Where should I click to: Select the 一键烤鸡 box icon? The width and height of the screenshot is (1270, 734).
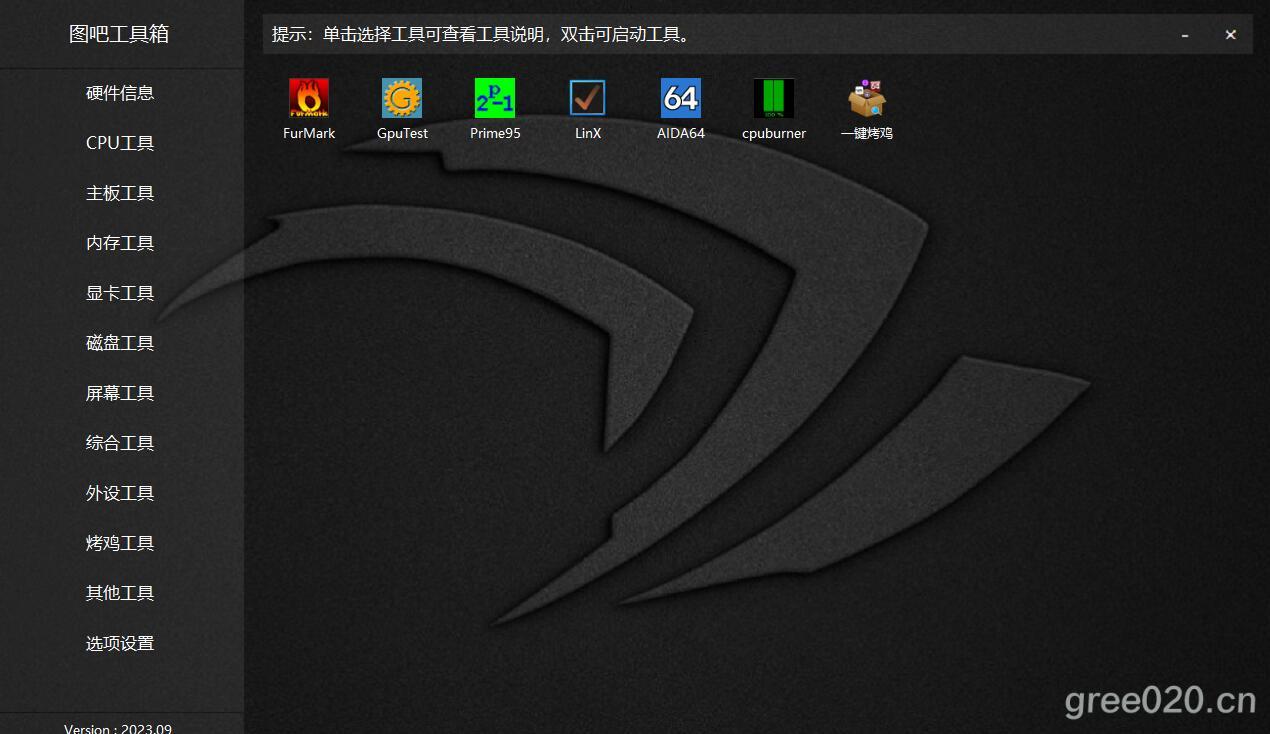[x=866, y=98]
